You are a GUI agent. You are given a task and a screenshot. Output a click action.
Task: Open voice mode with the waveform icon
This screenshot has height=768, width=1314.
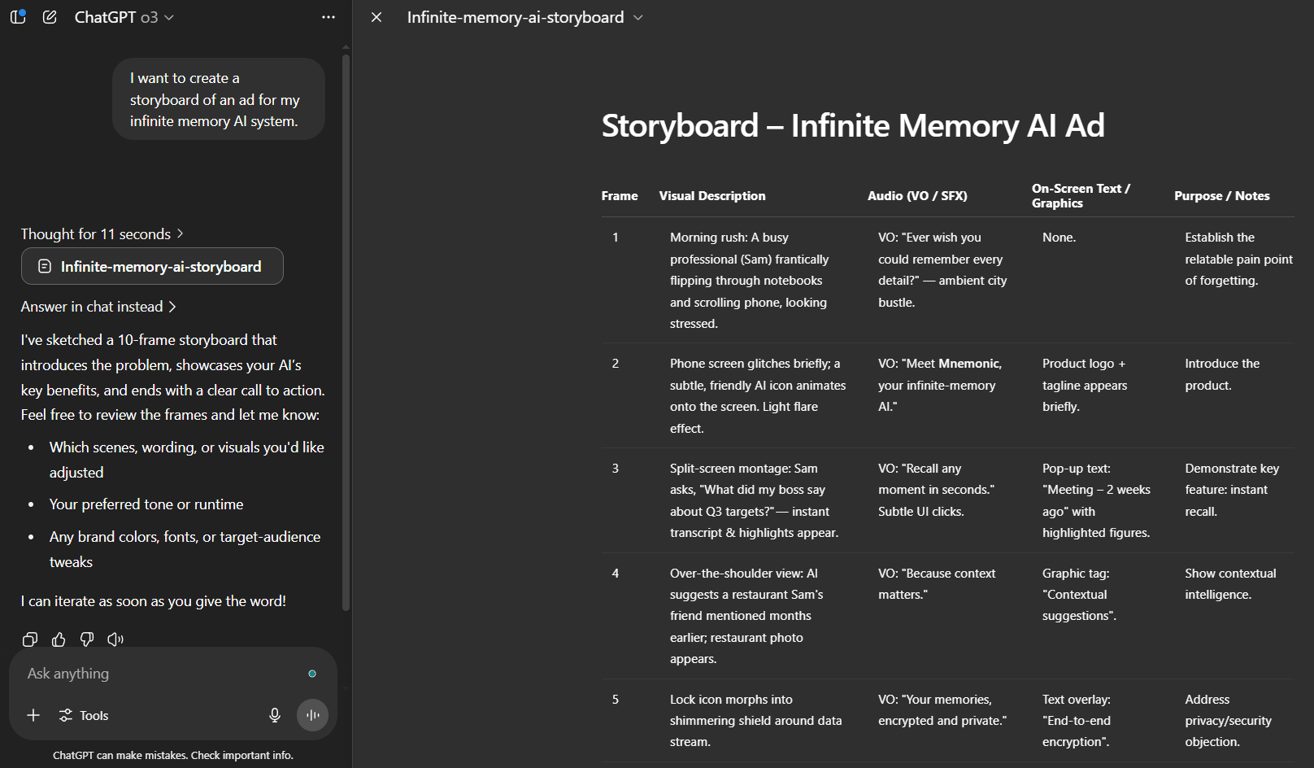[x=312, y=715]
